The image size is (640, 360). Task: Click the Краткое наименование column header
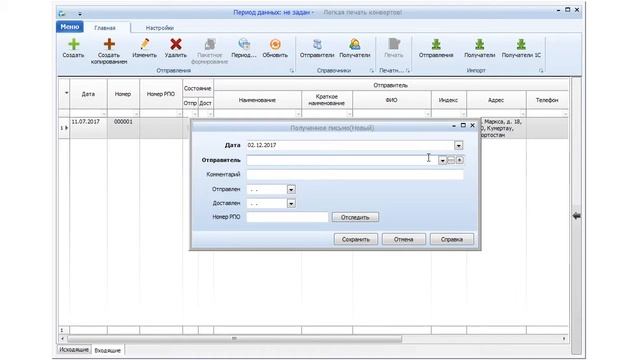pos(327,100)
